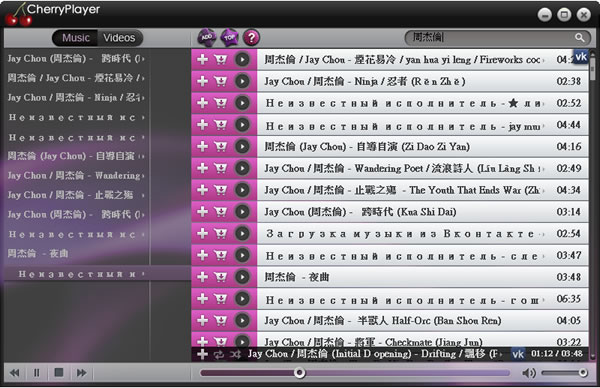This screenshot has height=388, width=600.
Task: Click vk badge in now-playing bar
Action: (518, 354)
